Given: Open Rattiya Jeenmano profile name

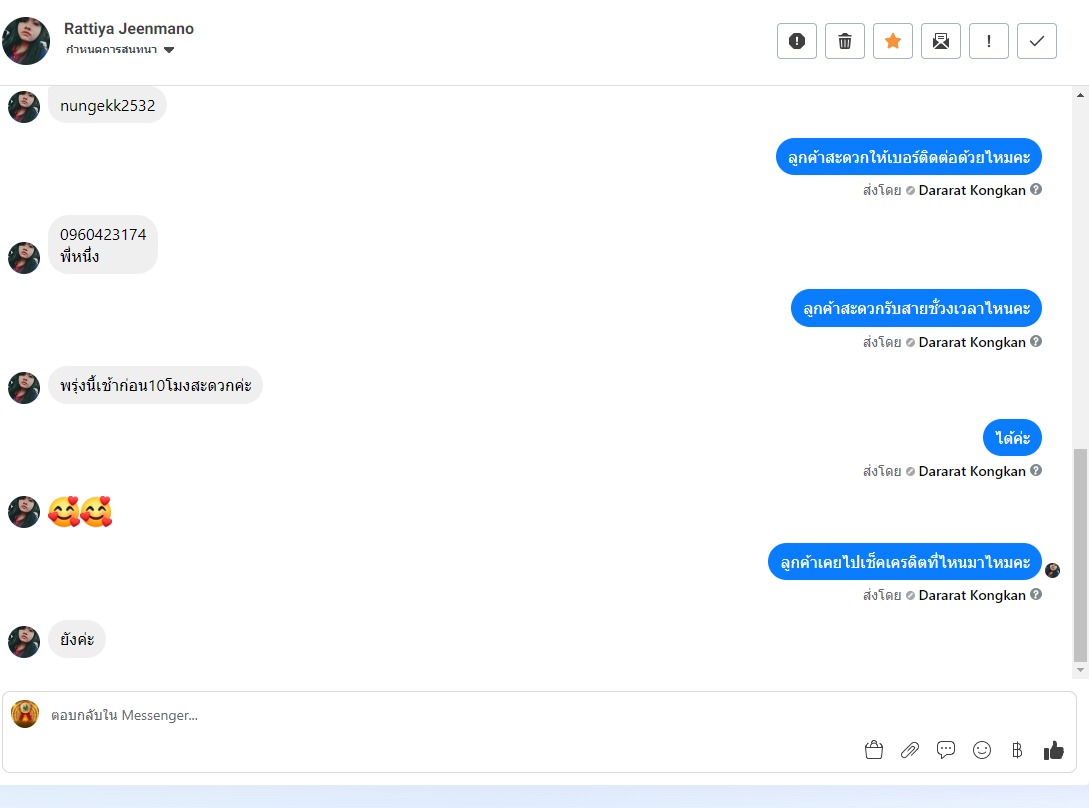Looking at the screenshot, I should point(128,28).
